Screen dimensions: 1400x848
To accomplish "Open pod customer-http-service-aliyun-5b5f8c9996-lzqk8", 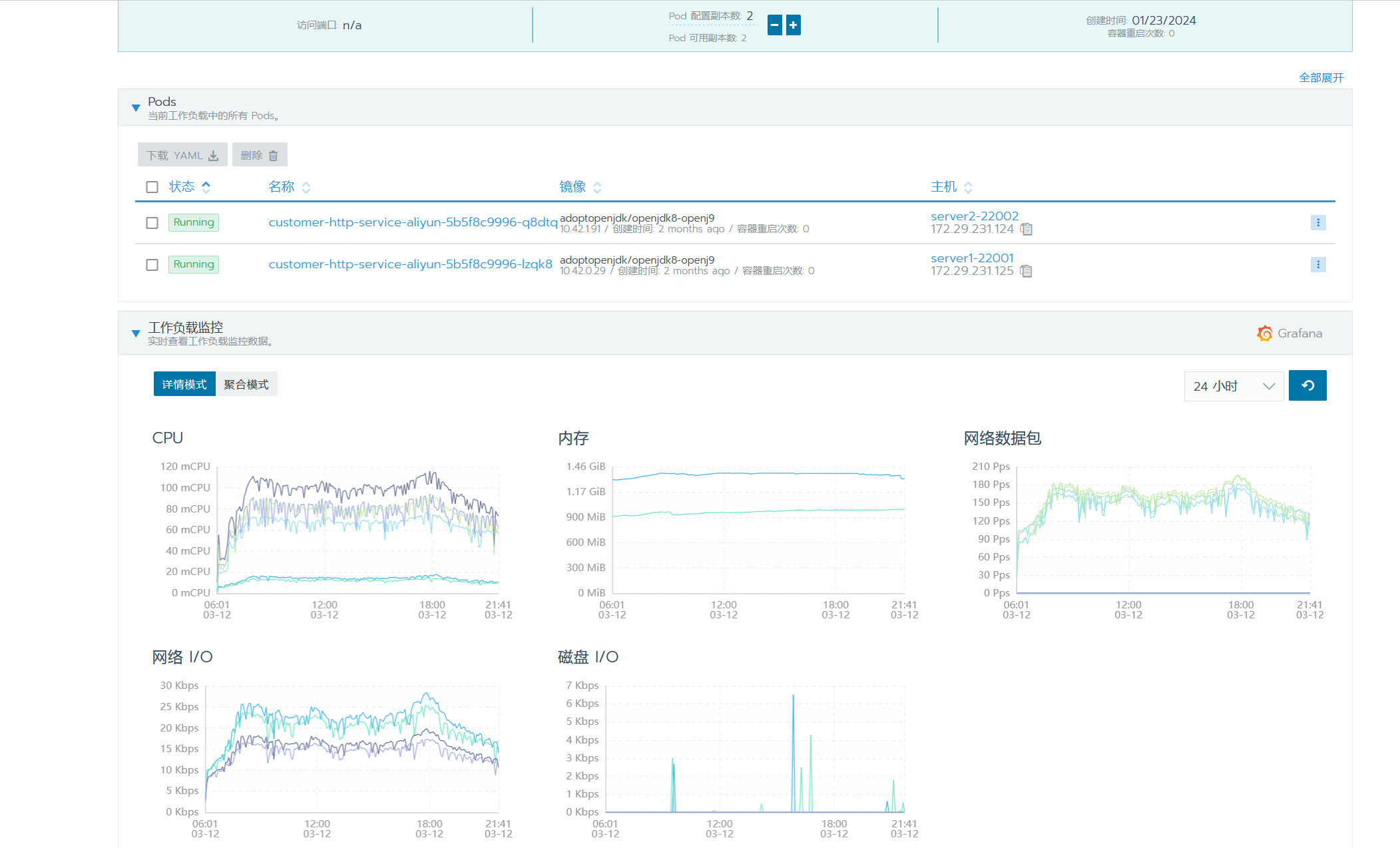I will pos(410,264).
